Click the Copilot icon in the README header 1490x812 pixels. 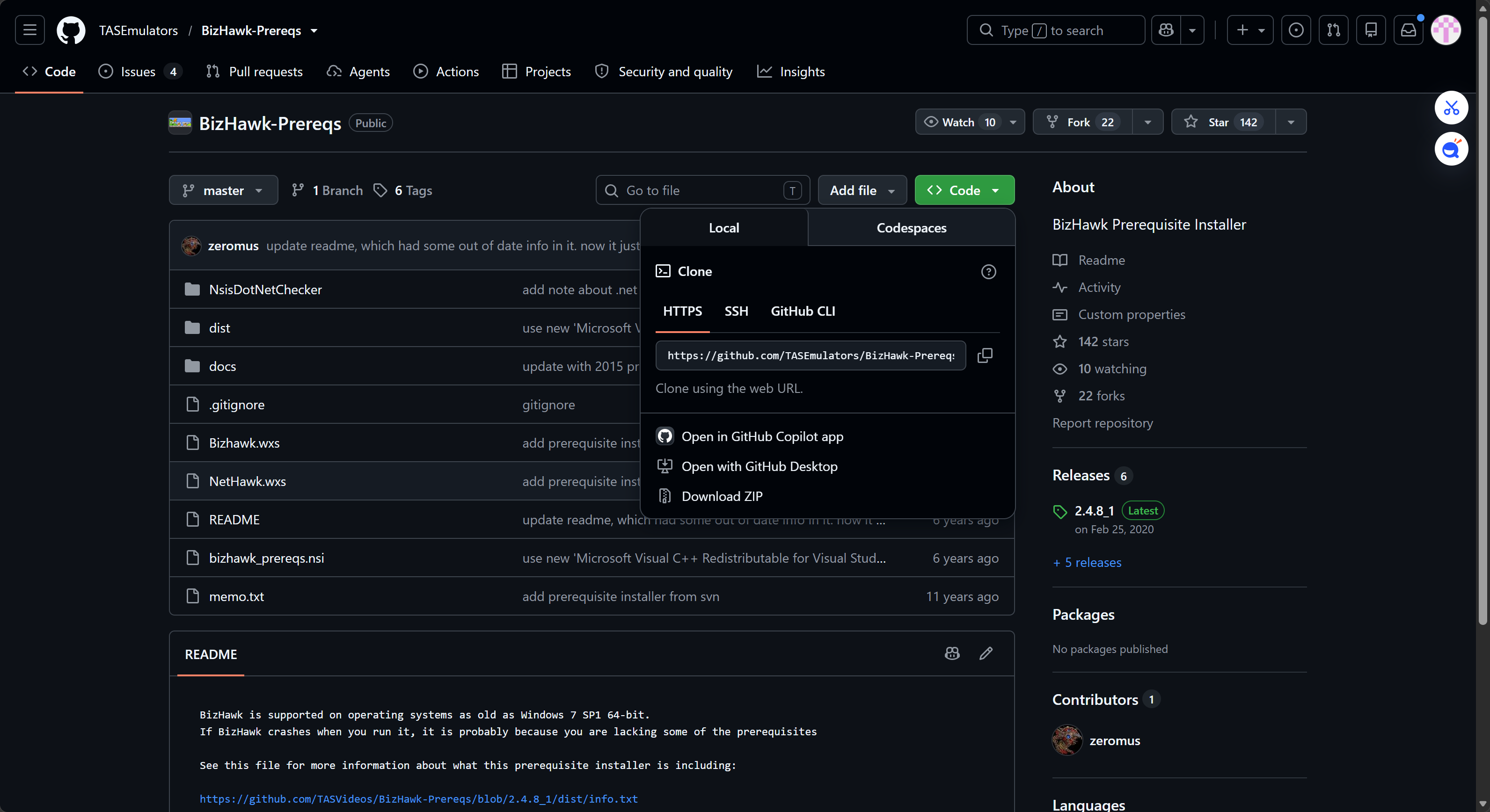tap(952, 653)
